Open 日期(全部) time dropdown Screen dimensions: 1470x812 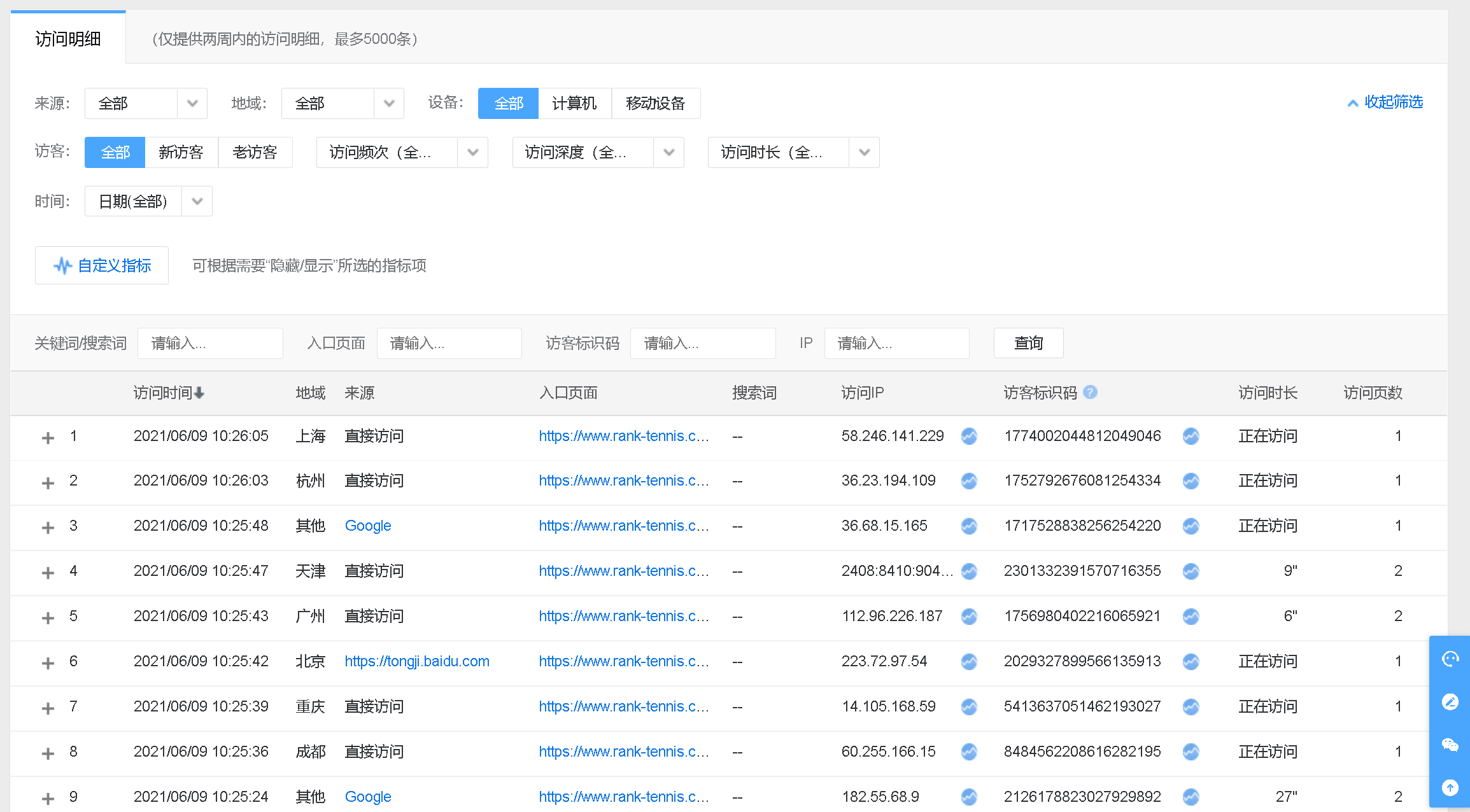point(148,201)
